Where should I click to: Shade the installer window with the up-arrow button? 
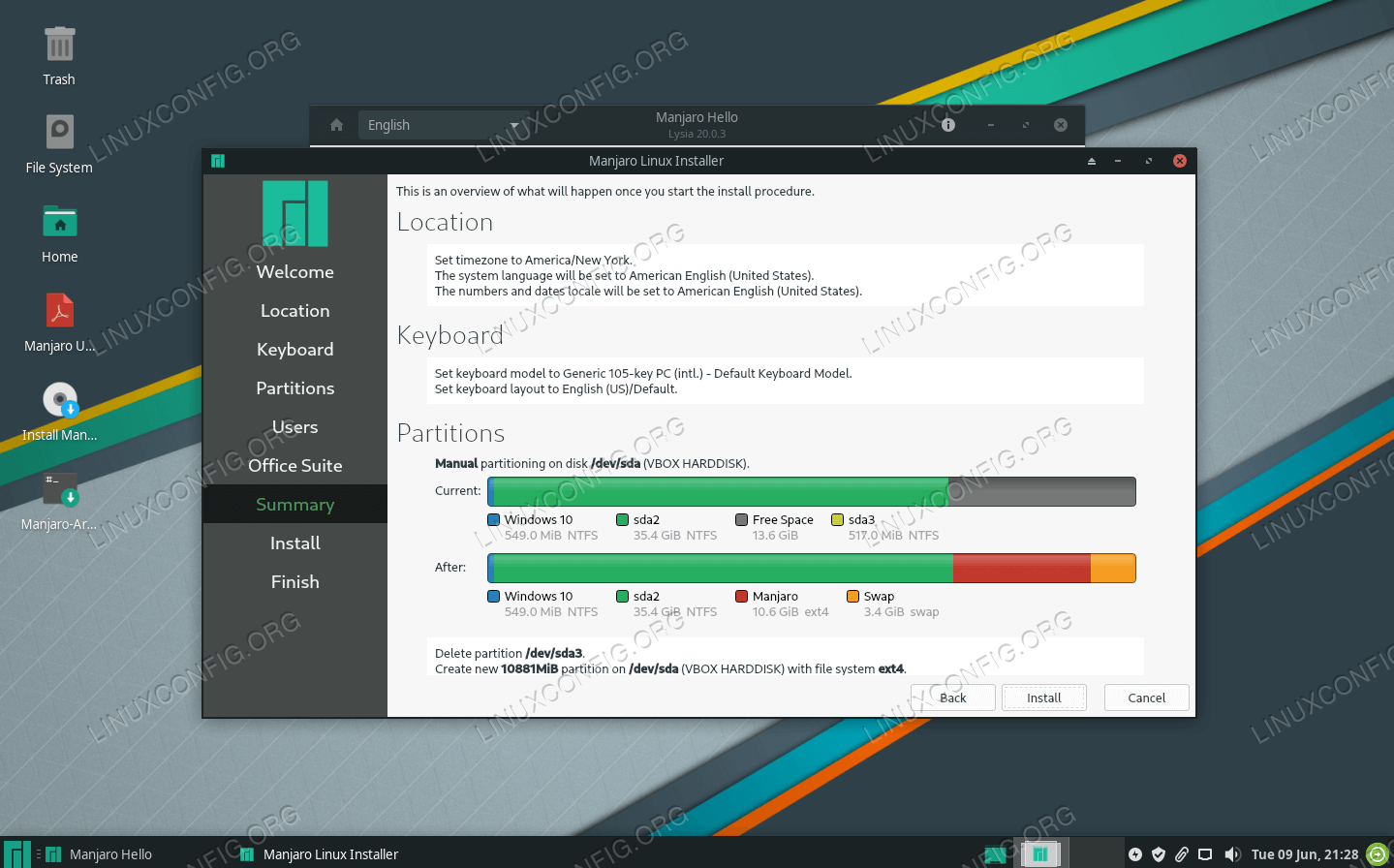[x=1092, y=161]
